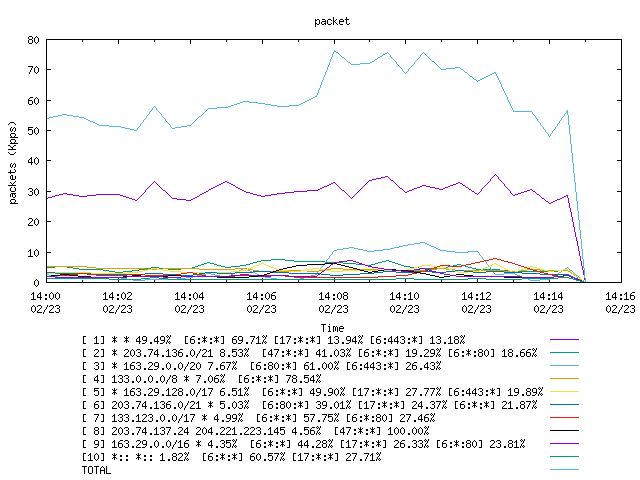
Task: Click dark blue line sample for entry 6
Action: (564, 405)
